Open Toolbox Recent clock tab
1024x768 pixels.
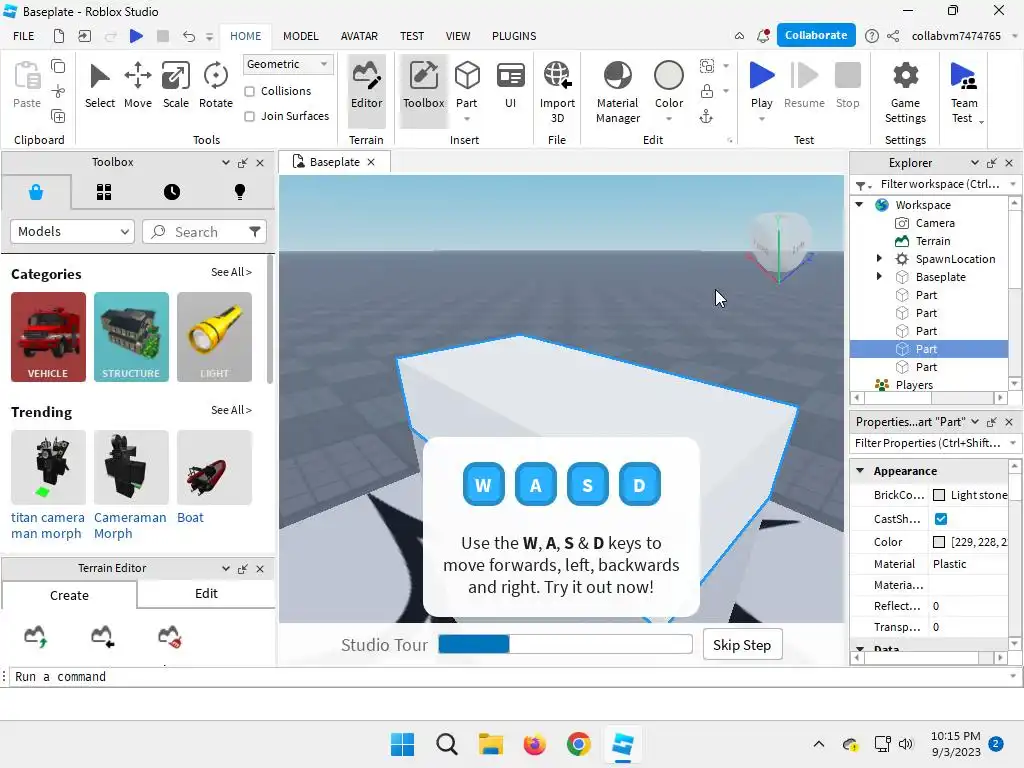point(172,192)
